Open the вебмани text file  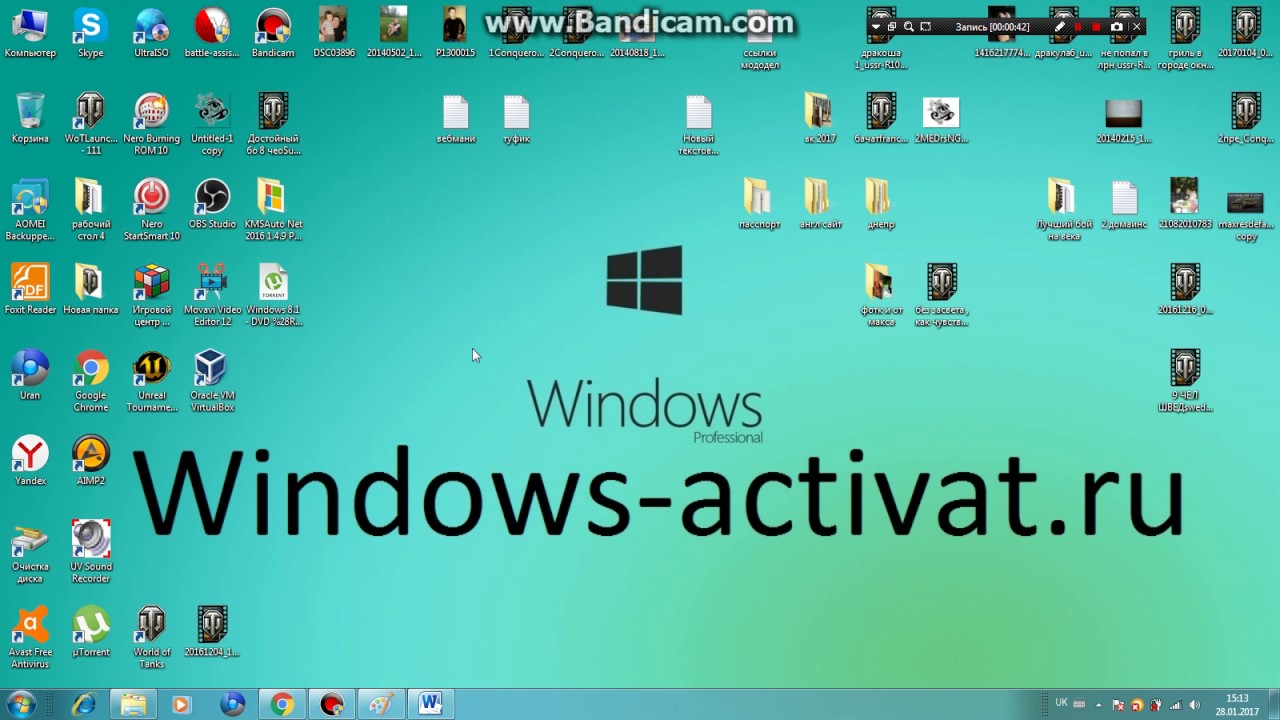click(455, 119)
